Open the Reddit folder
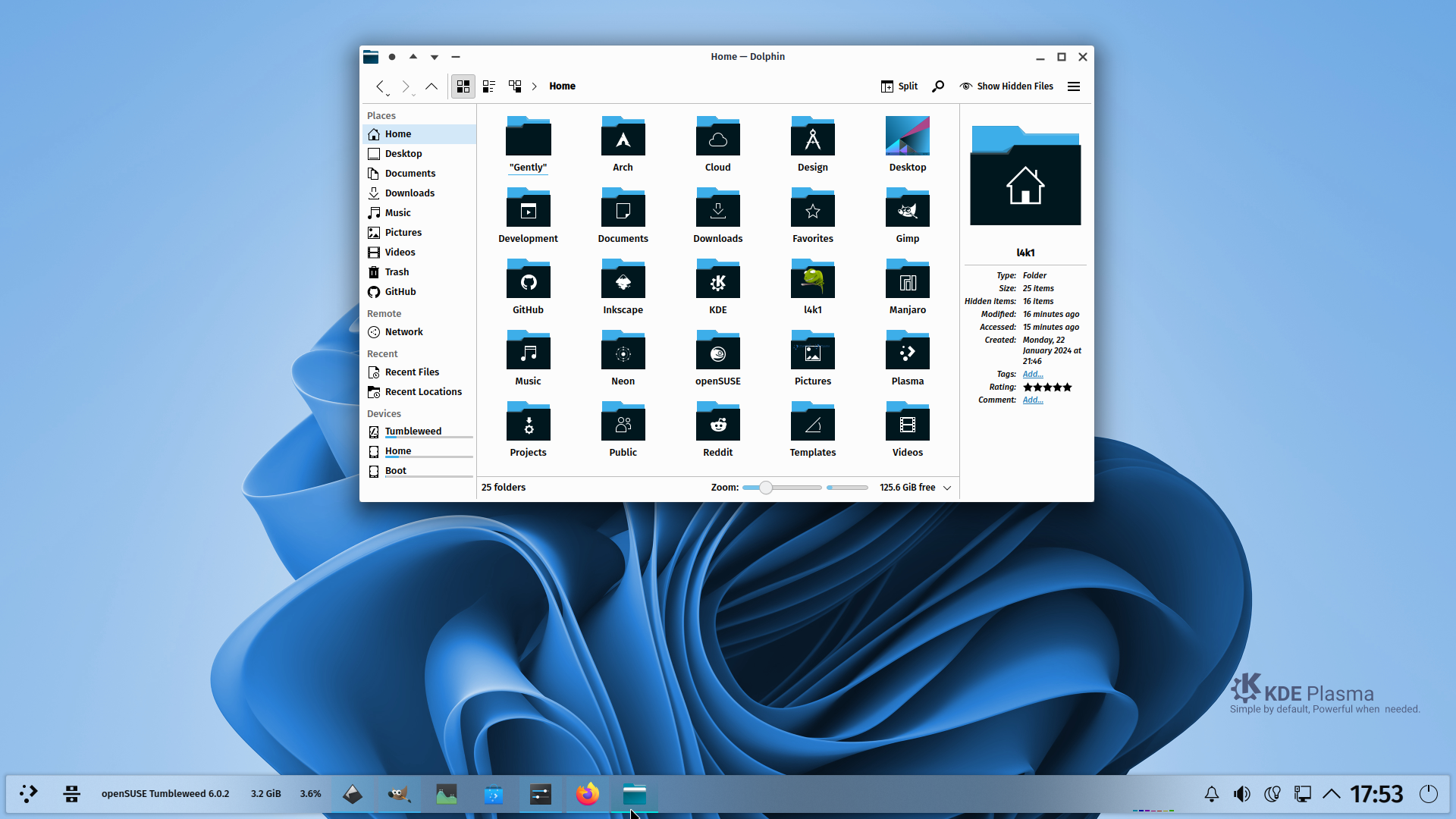 pos(717,429)
